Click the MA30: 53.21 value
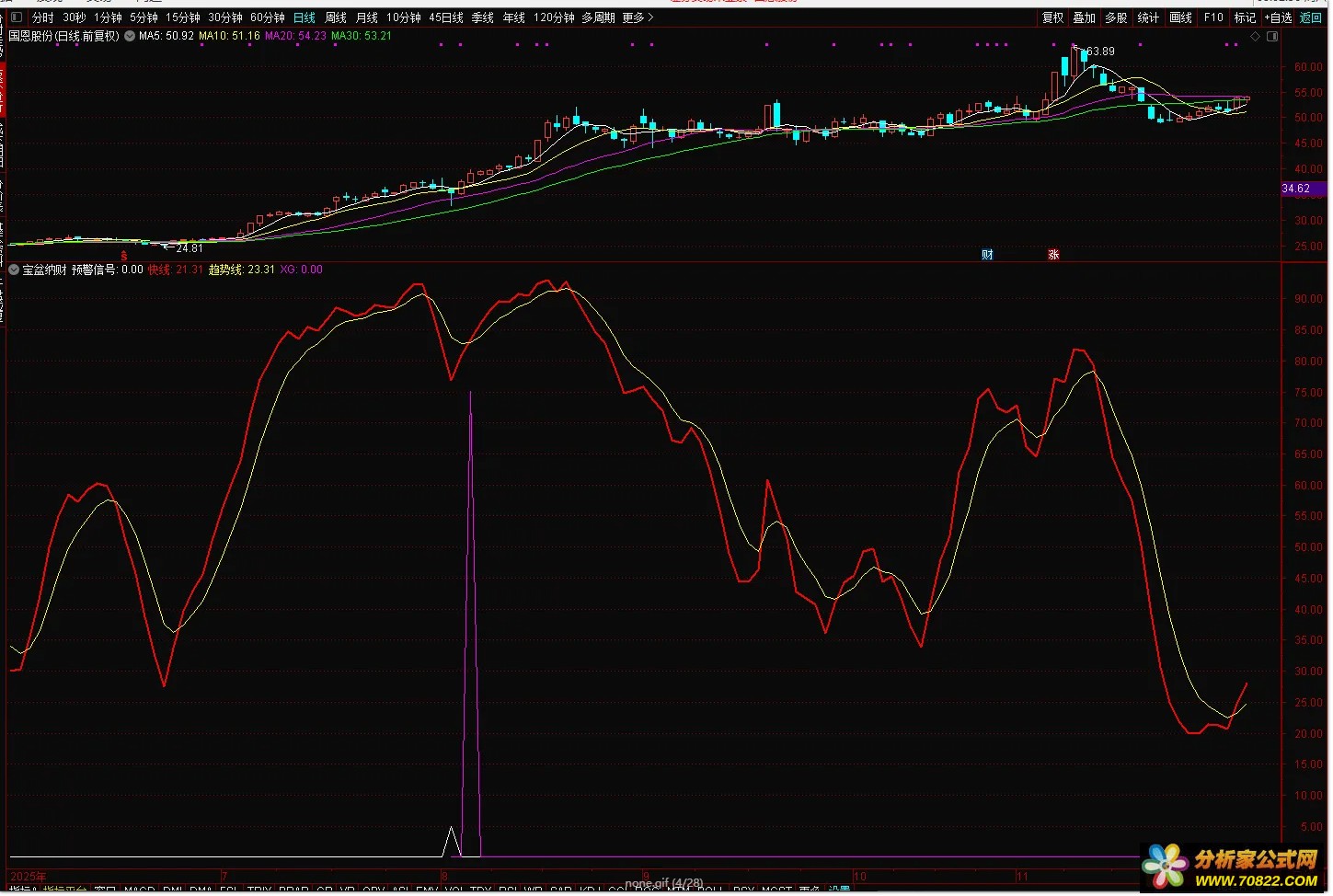The width and height of the screenshot is (1333, 896). click(362, 36)
